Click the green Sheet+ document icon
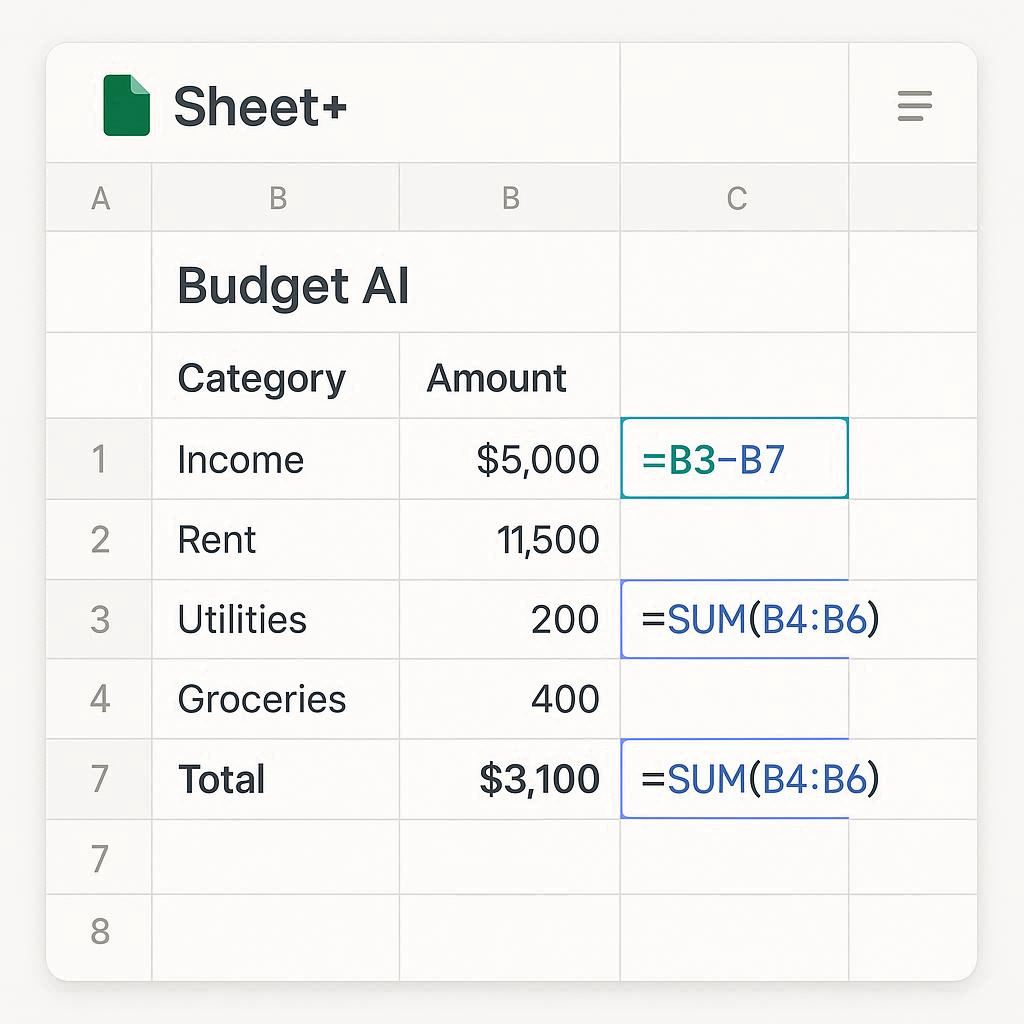The height and width of the screenshot is (1024, 1024). pos(126,106)
